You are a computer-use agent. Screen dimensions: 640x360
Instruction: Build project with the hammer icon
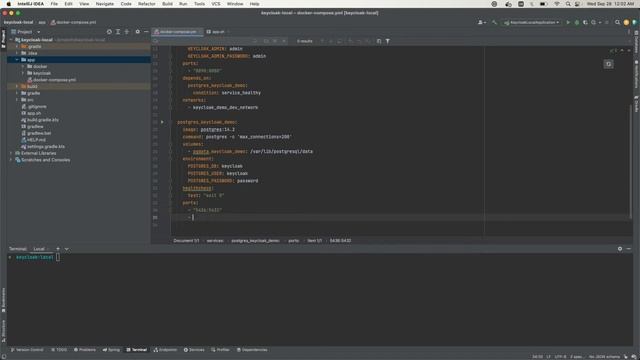click(x=494, y=22)
